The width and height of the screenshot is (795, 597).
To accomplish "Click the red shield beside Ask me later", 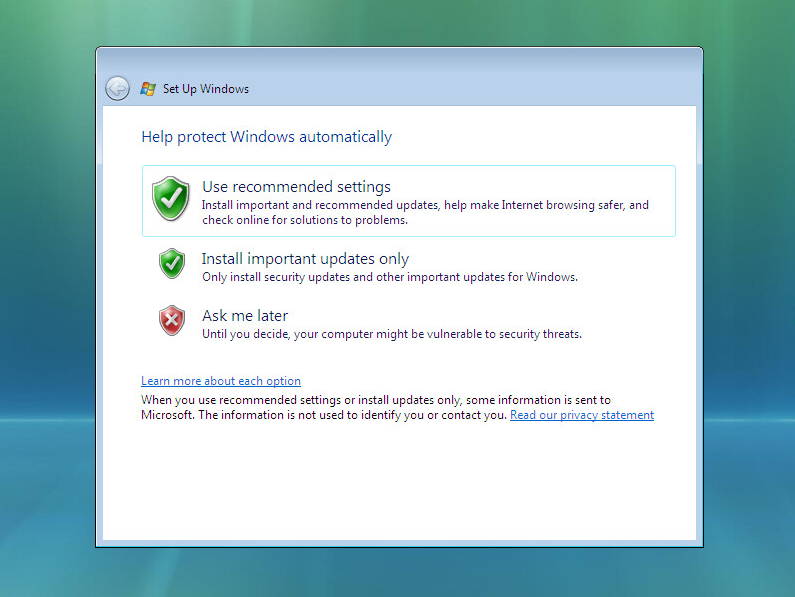I will click(172, 320).
